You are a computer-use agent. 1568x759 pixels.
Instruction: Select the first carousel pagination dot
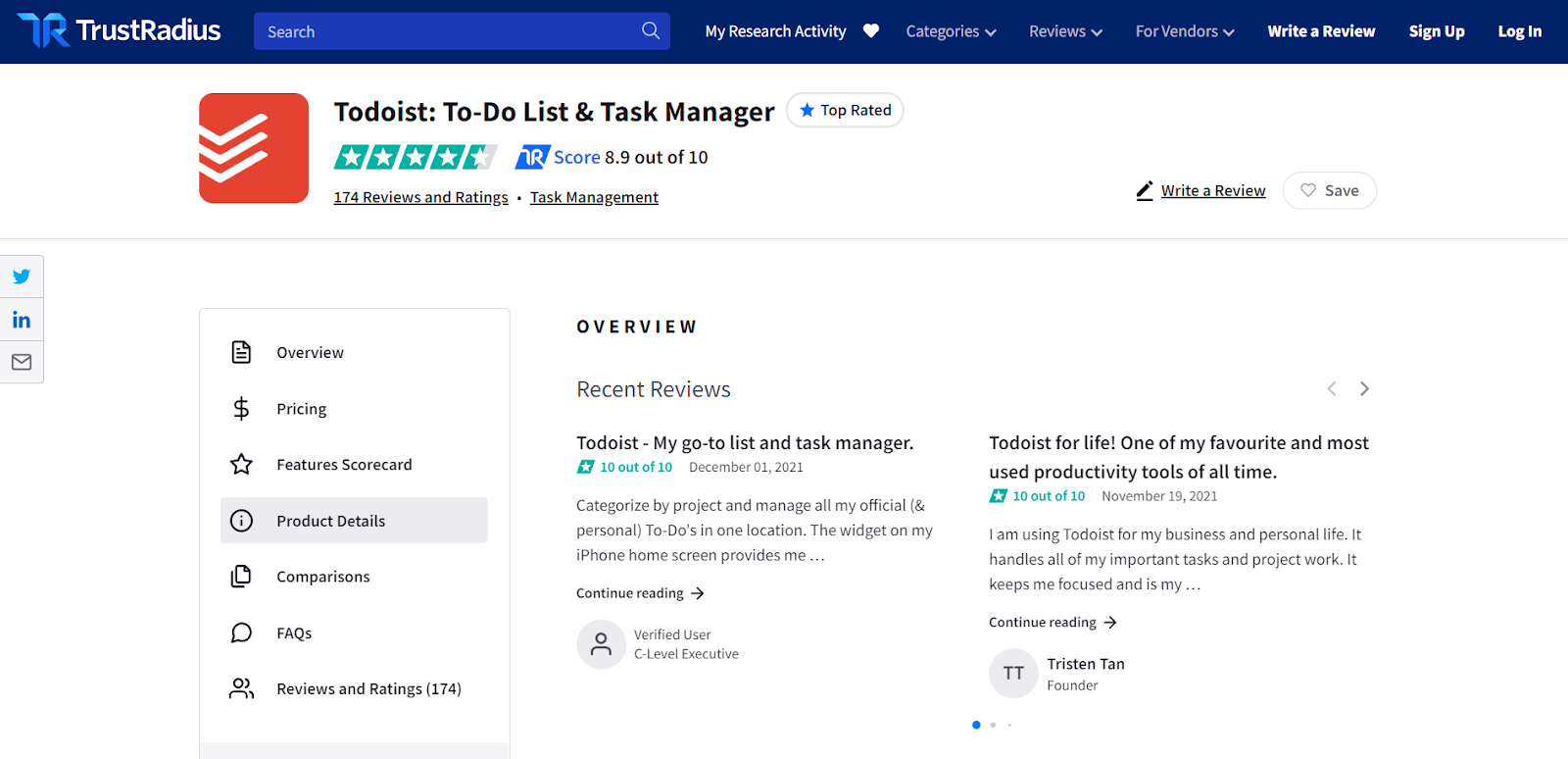pyautogui.click(x=976, y=725)
